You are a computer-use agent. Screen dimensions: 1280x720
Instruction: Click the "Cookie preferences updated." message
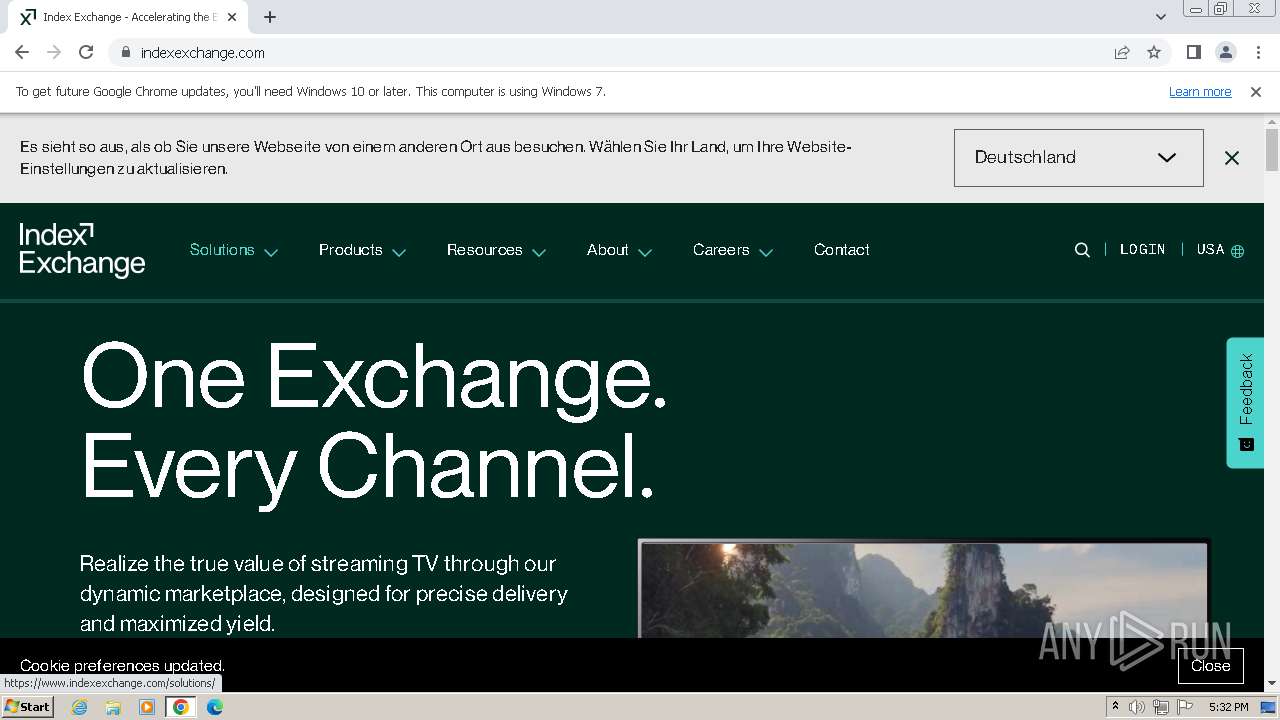coord(122,666)
